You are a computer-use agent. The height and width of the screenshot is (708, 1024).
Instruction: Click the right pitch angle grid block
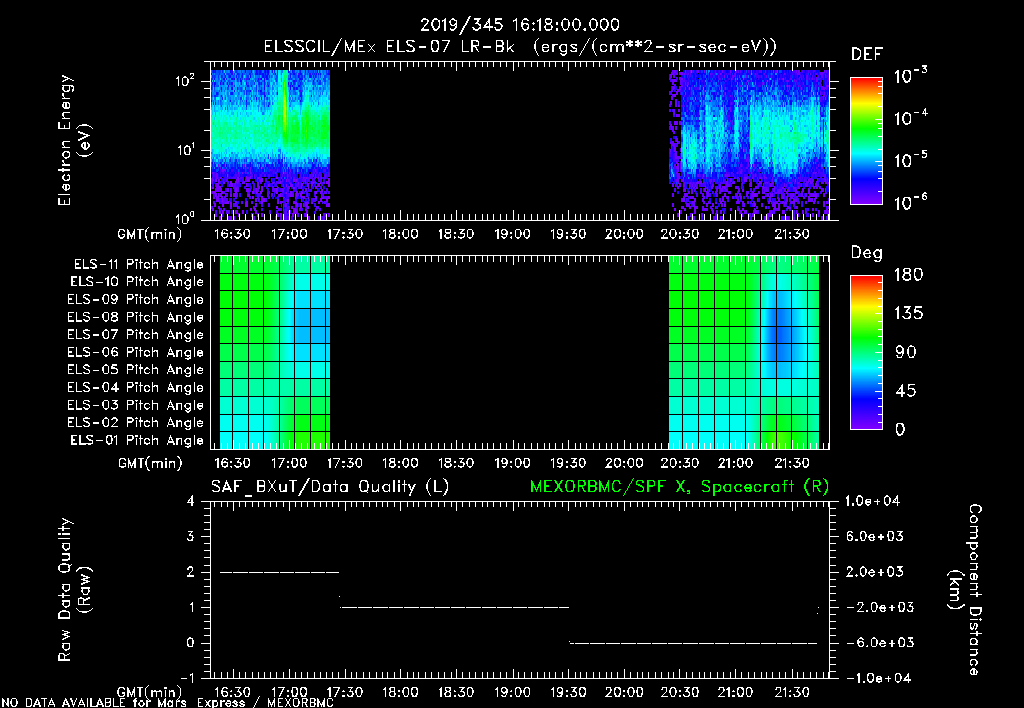pyautogui.click(x=744, y=352)
